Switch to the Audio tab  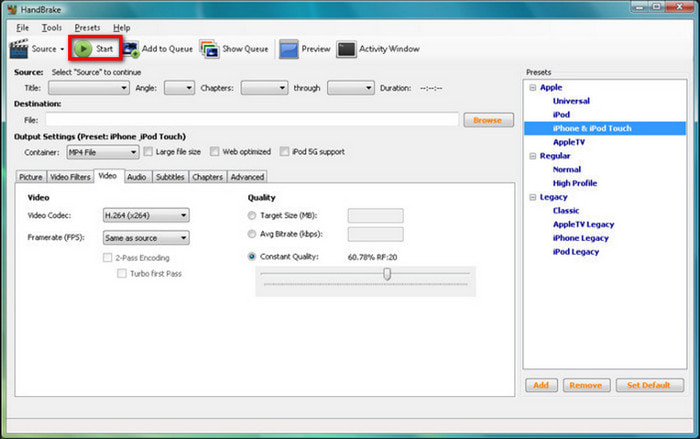[137, 177]
